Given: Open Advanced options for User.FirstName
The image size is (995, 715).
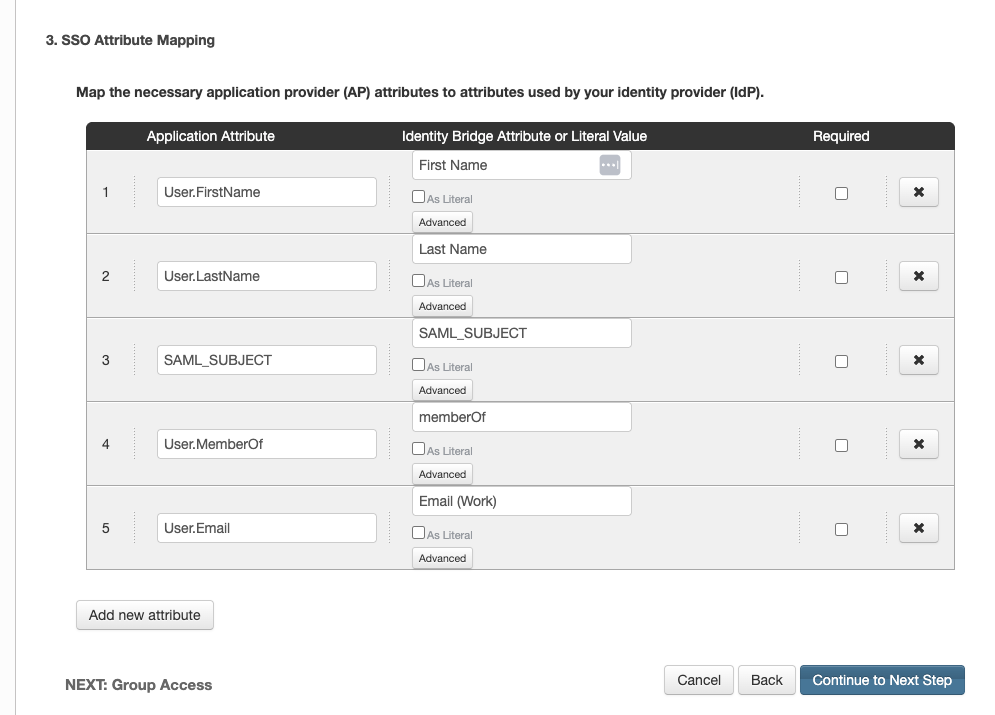Looking at the screenshot, I should point(442,222).
